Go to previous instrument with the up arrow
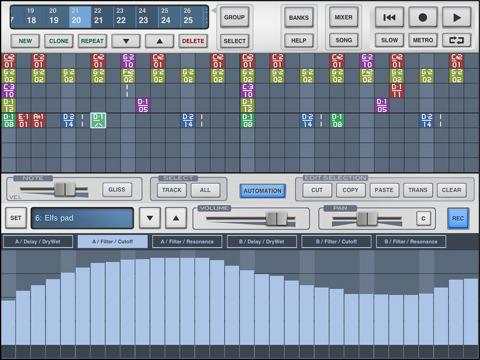The height and width of the screenshot is (360, 480). click(176, 218)
